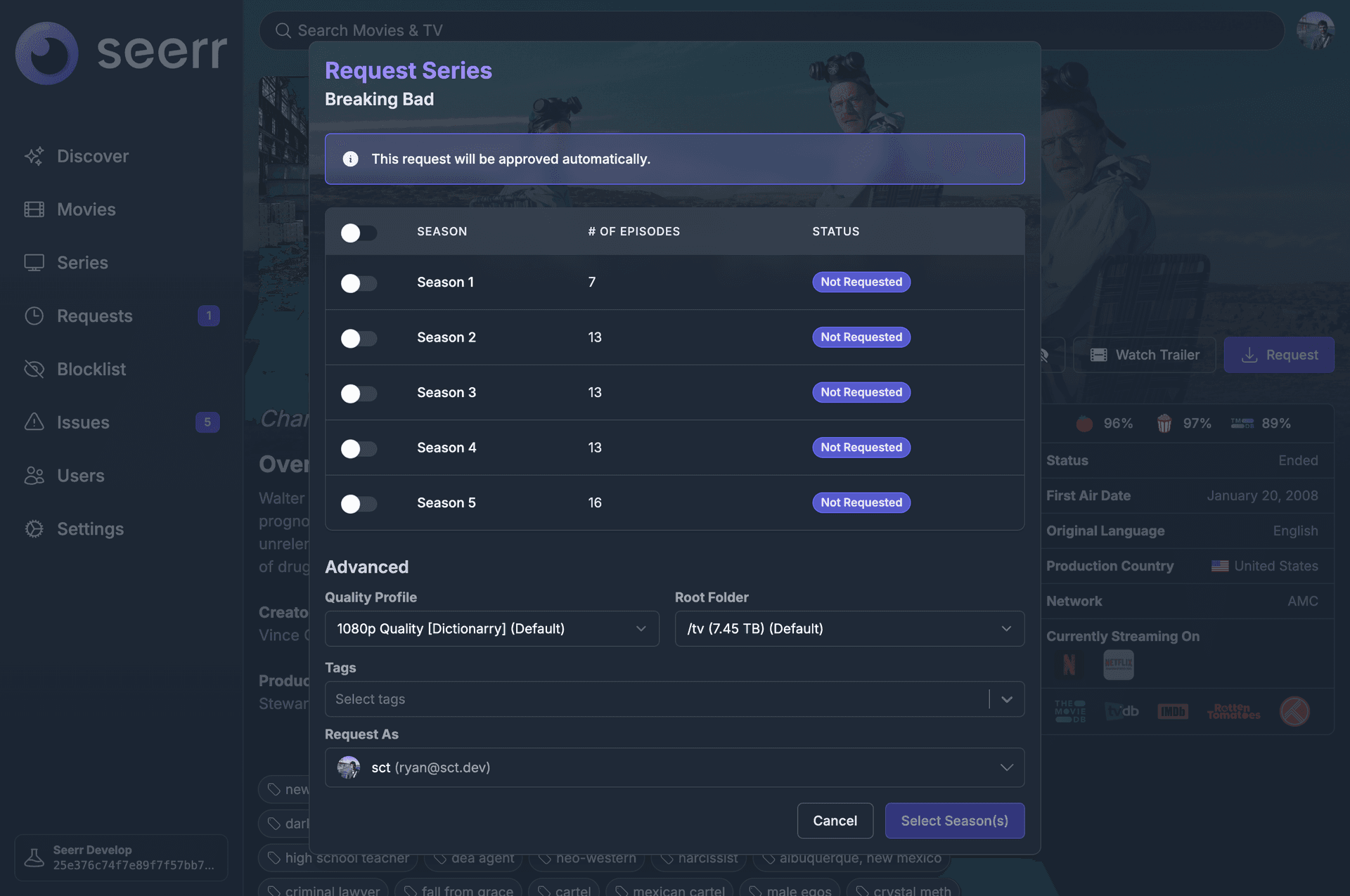Enable the Season 1 toggle
This screenshot has height=896, width=1350.
359,283
